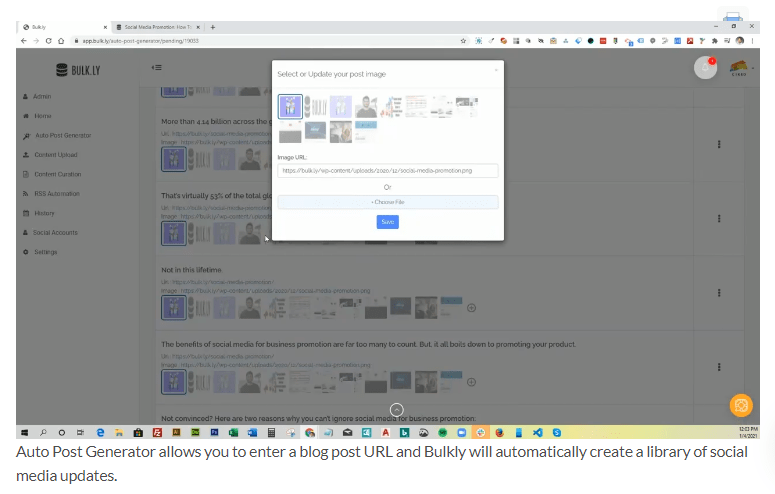Open three-dot menu for 'Not in this lifetime' post
The height and width of the screenshot is (494, 775).
point(719,293)
